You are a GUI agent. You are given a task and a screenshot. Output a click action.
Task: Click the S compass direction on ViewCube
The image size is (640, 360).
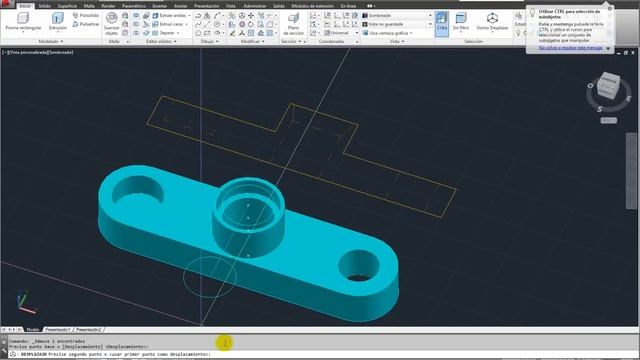point(600,109)
